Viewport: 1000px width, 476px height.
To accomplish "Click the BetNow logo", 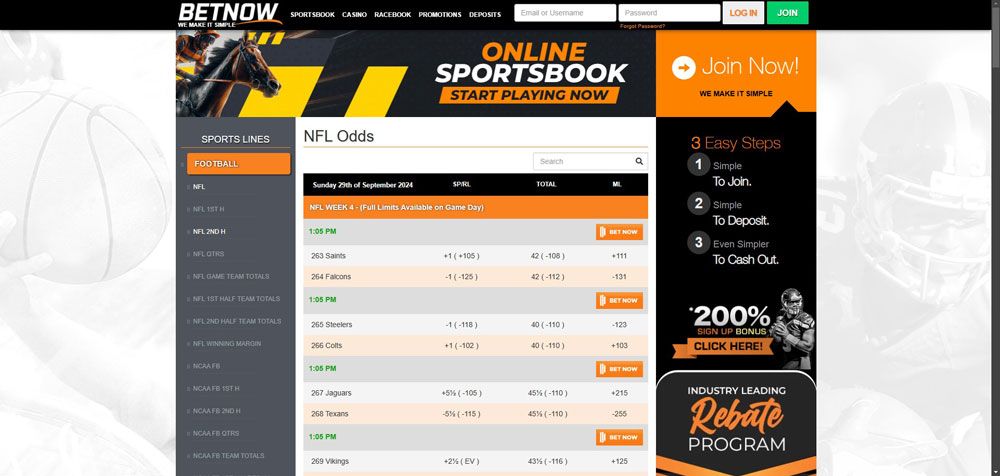I will [x=230, y=15].
